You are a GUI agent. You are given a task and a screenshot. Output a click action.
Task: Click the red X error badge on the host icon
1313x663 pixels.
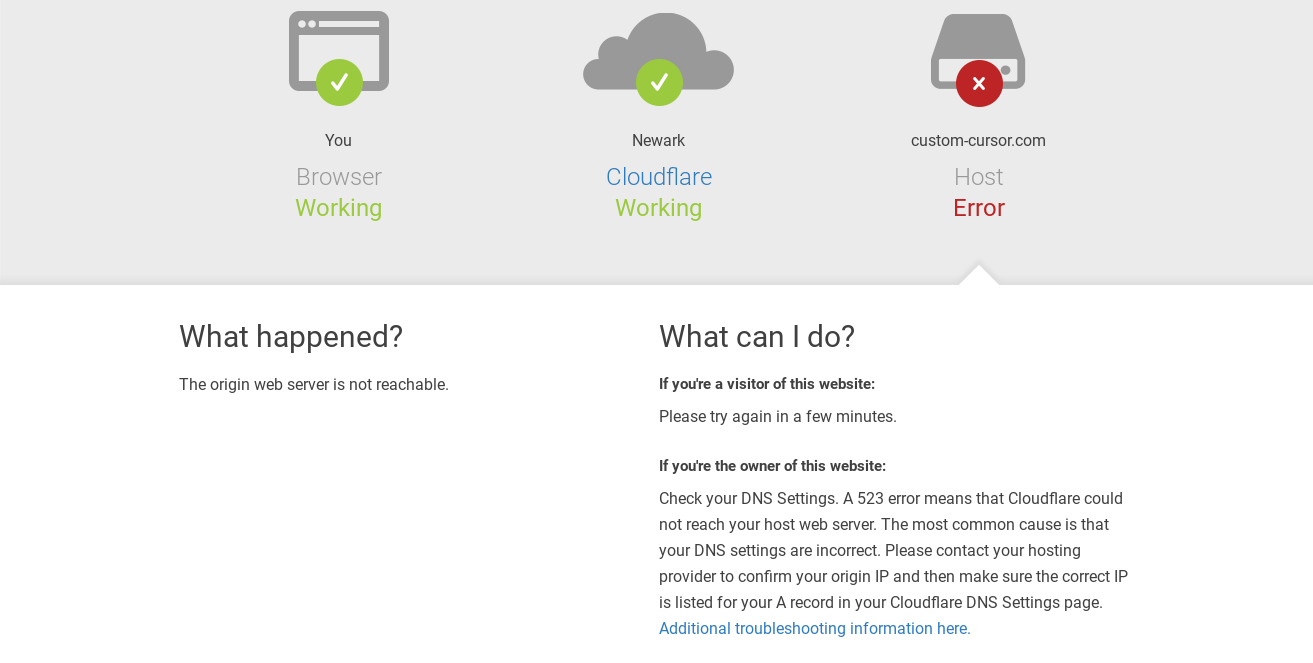(979, 83)
